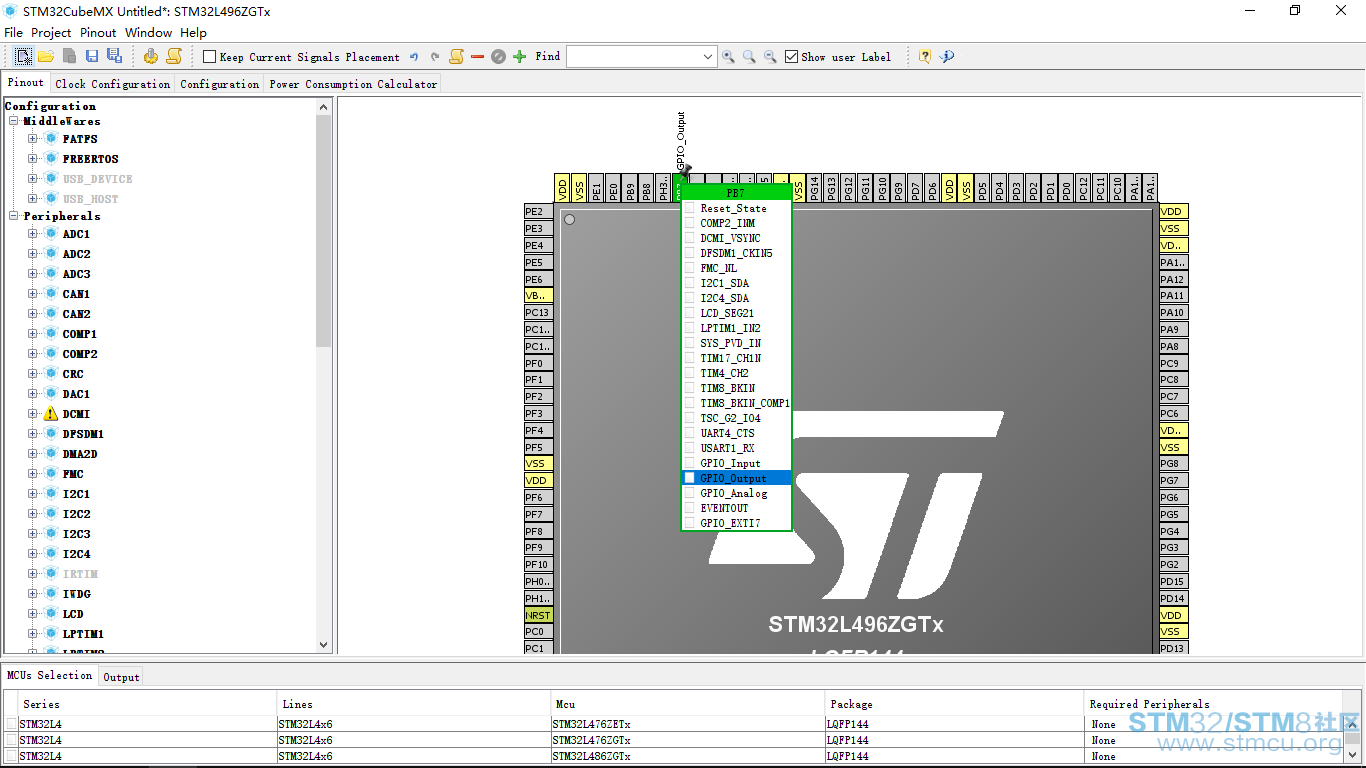Expand the FREERTOS node
This screenshot has width=1366, height=768.
pos(33,159)
